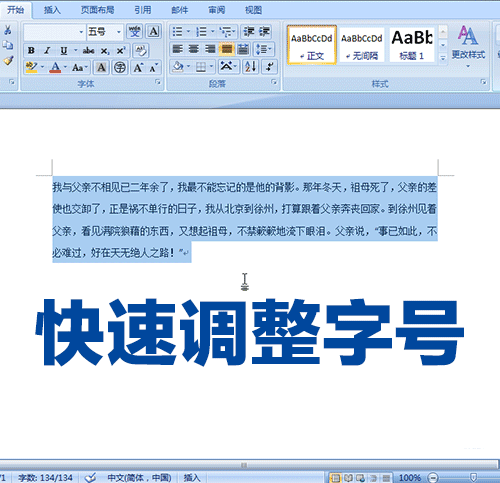Open the Clipboard pane launcher
500x483 pixels.
pos(12,82)
